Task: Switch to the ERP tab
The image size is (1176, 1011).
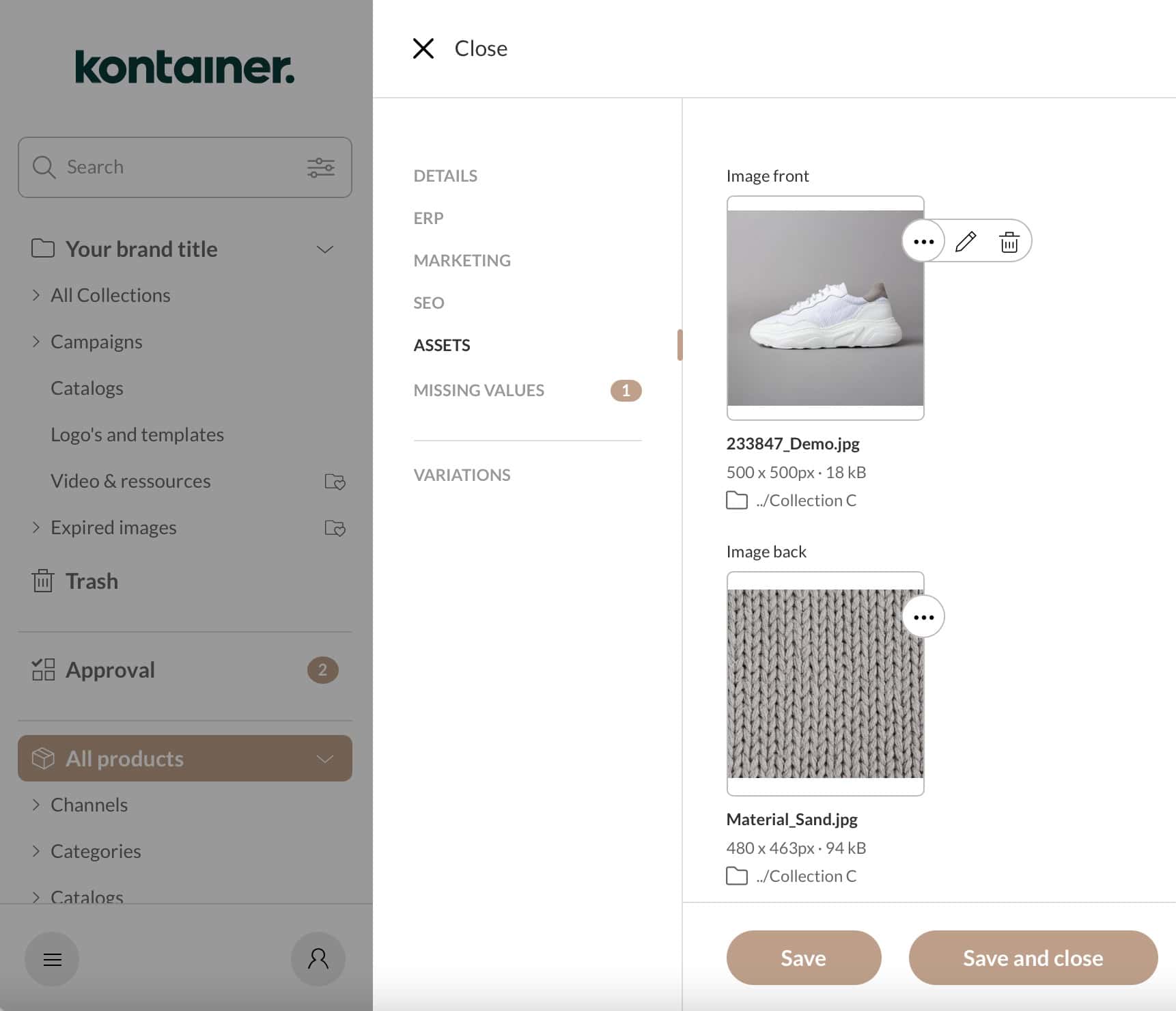Action: [428, 218]
